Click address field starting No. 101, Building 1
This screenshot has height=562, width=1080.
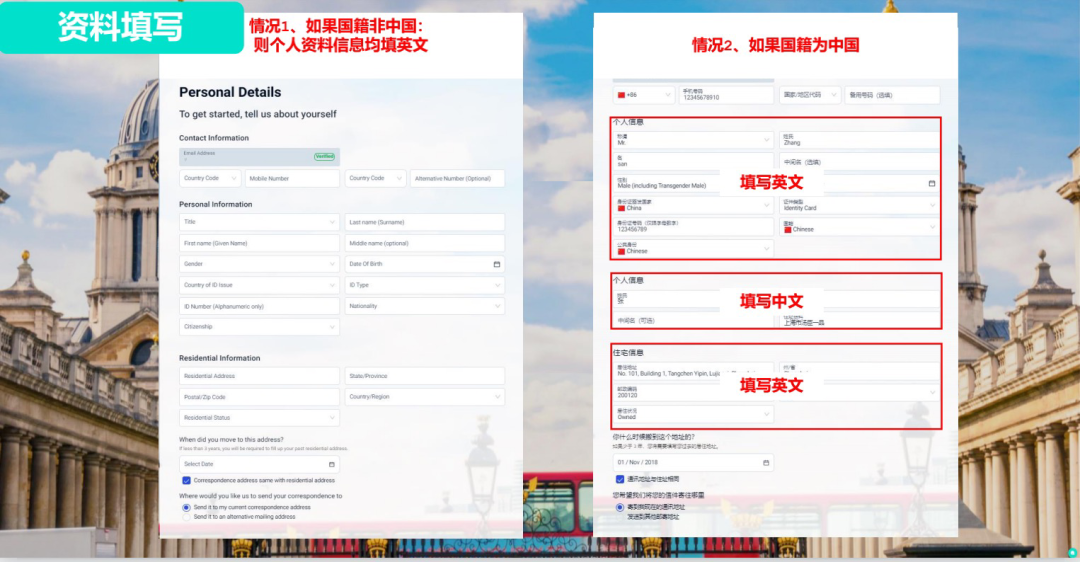(x=693, y=371)
